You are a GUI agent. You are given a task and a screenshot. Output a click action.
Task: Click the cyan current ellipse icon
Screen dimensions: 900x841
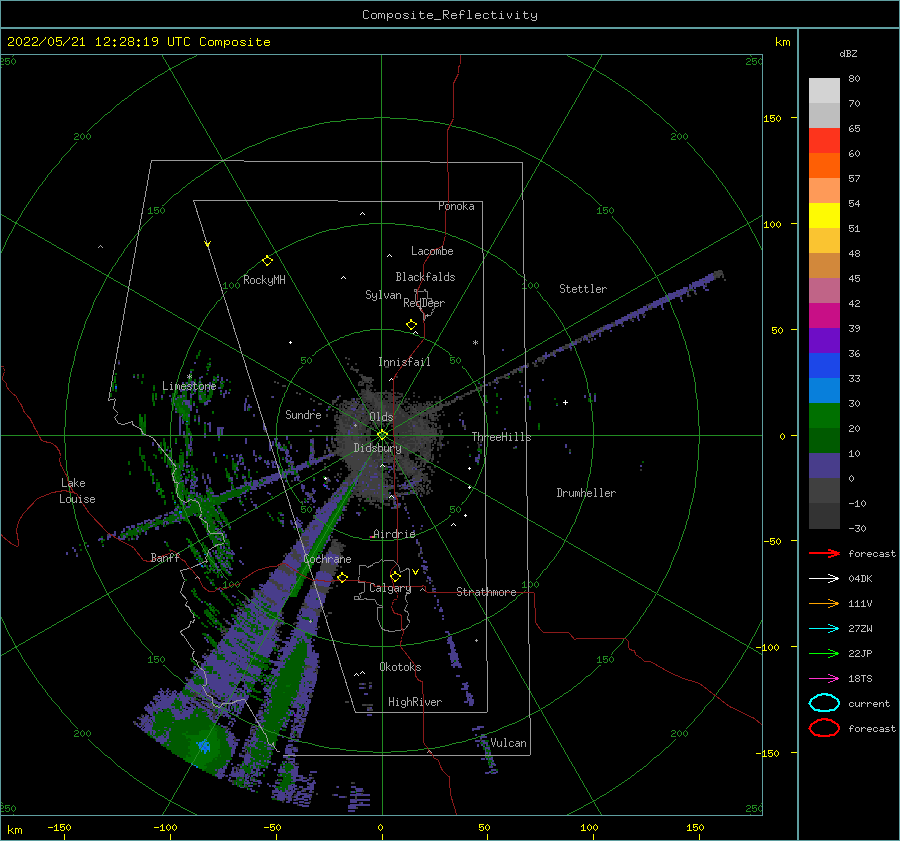coord(824,703)
